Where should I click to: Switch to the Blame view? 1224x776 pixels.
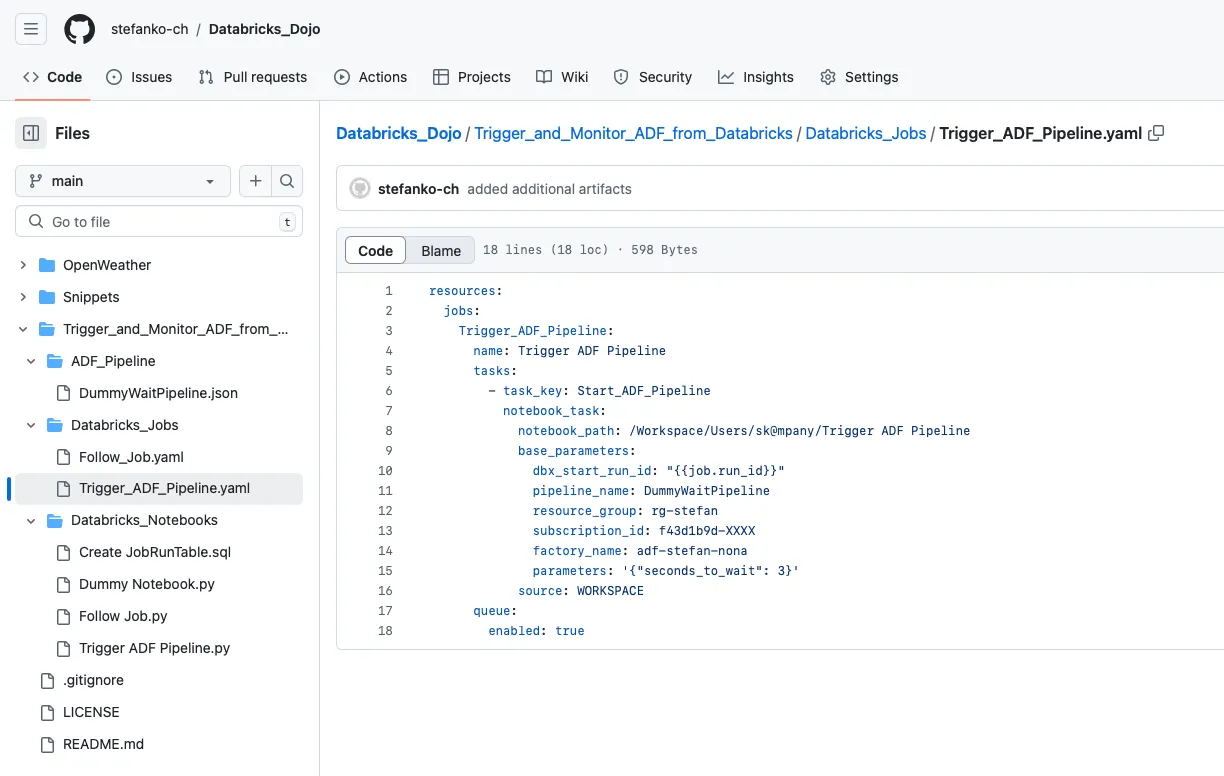click(441, 250)
